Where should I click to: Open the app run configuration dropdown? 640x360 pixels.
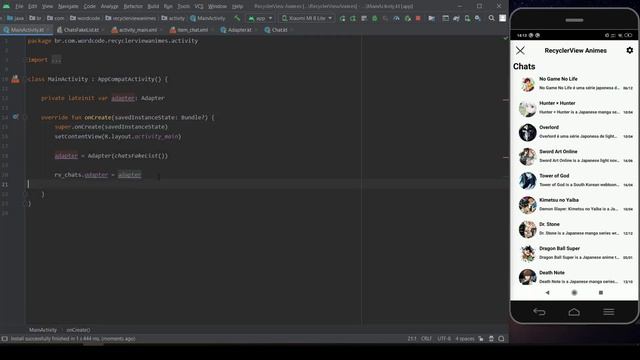260,18
